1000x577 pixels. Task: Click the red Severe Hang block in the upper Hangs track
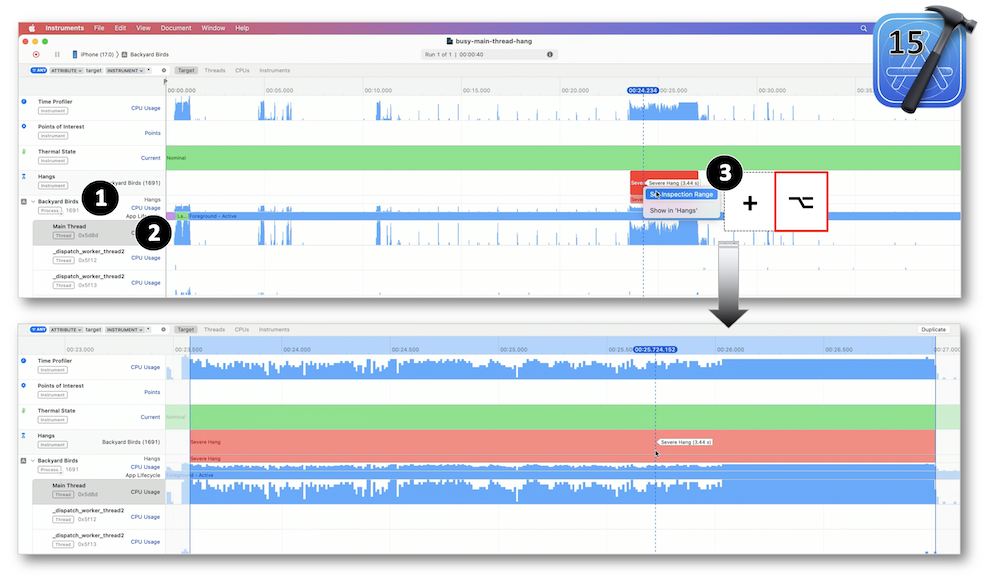pyautogui.click(x=664, y=183)
